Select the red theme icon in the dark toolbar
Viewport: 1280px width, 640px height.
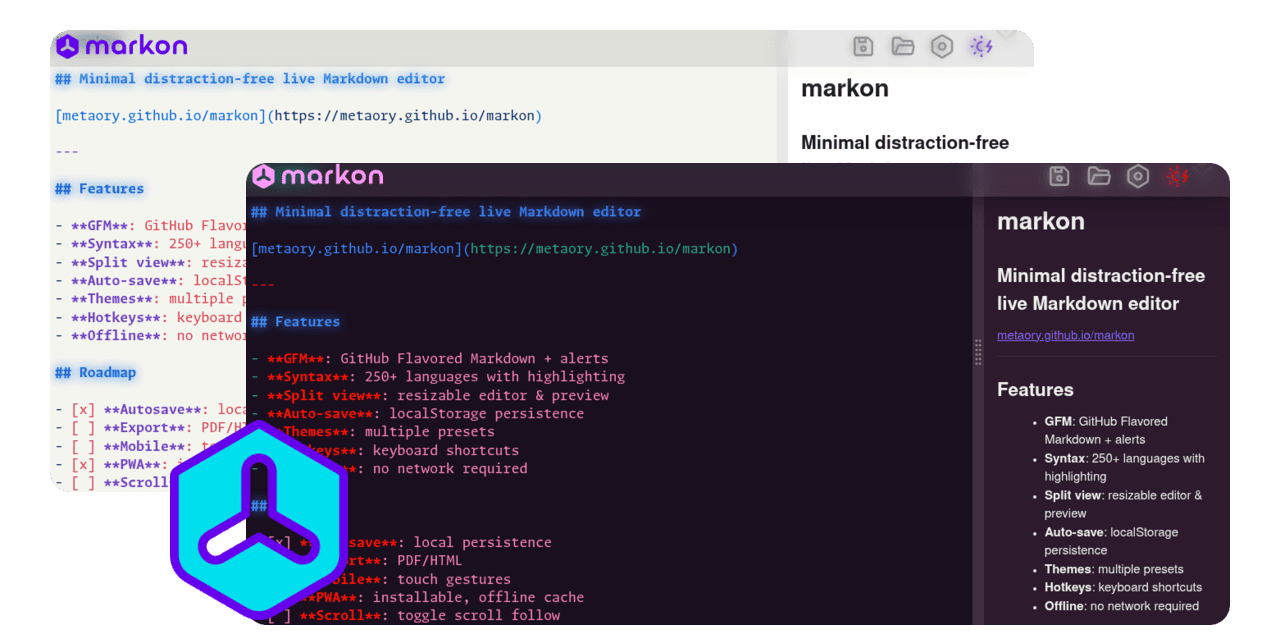point(1178,177)
